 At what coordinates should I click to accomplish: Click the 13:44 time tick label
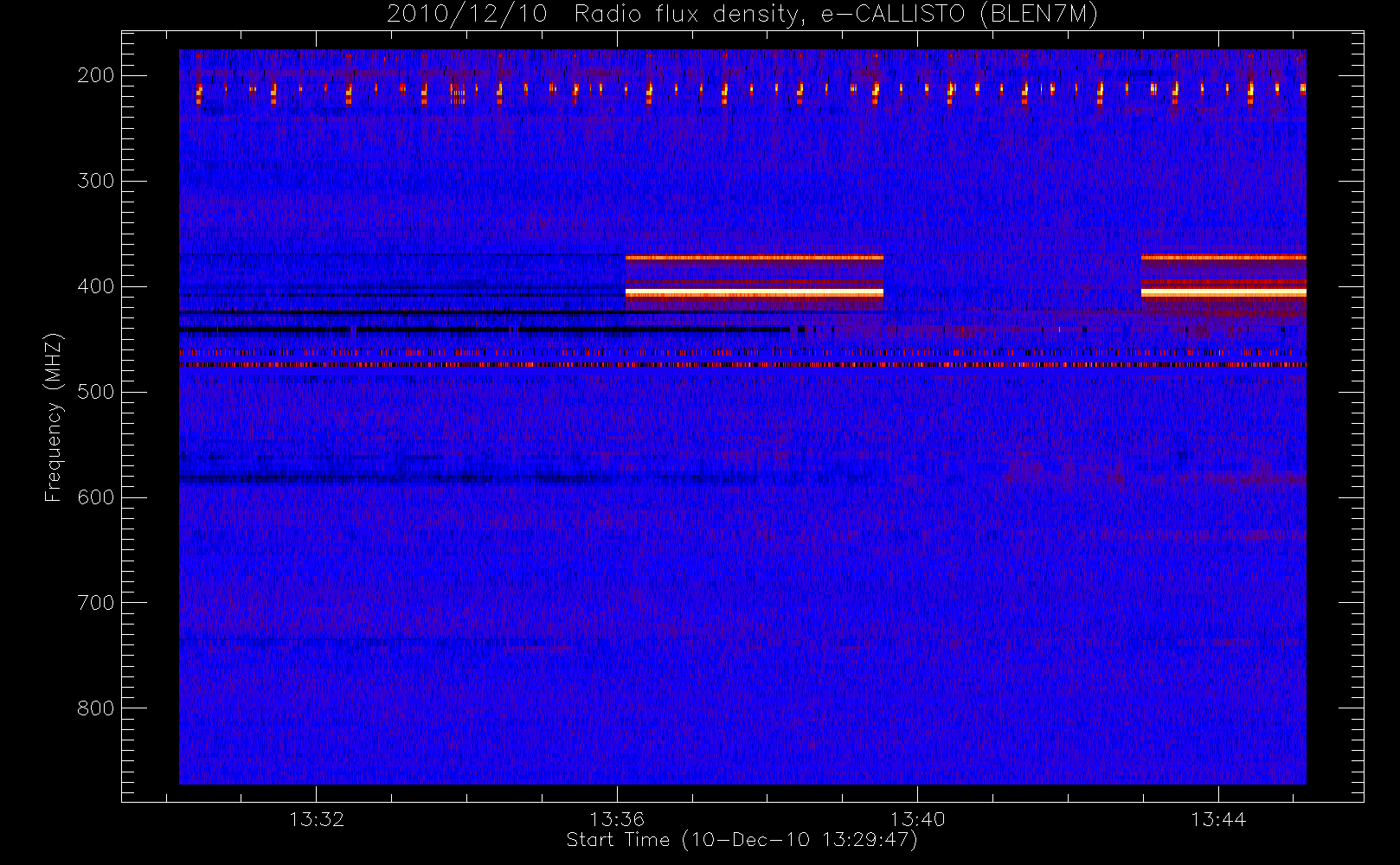[1218, 819]
